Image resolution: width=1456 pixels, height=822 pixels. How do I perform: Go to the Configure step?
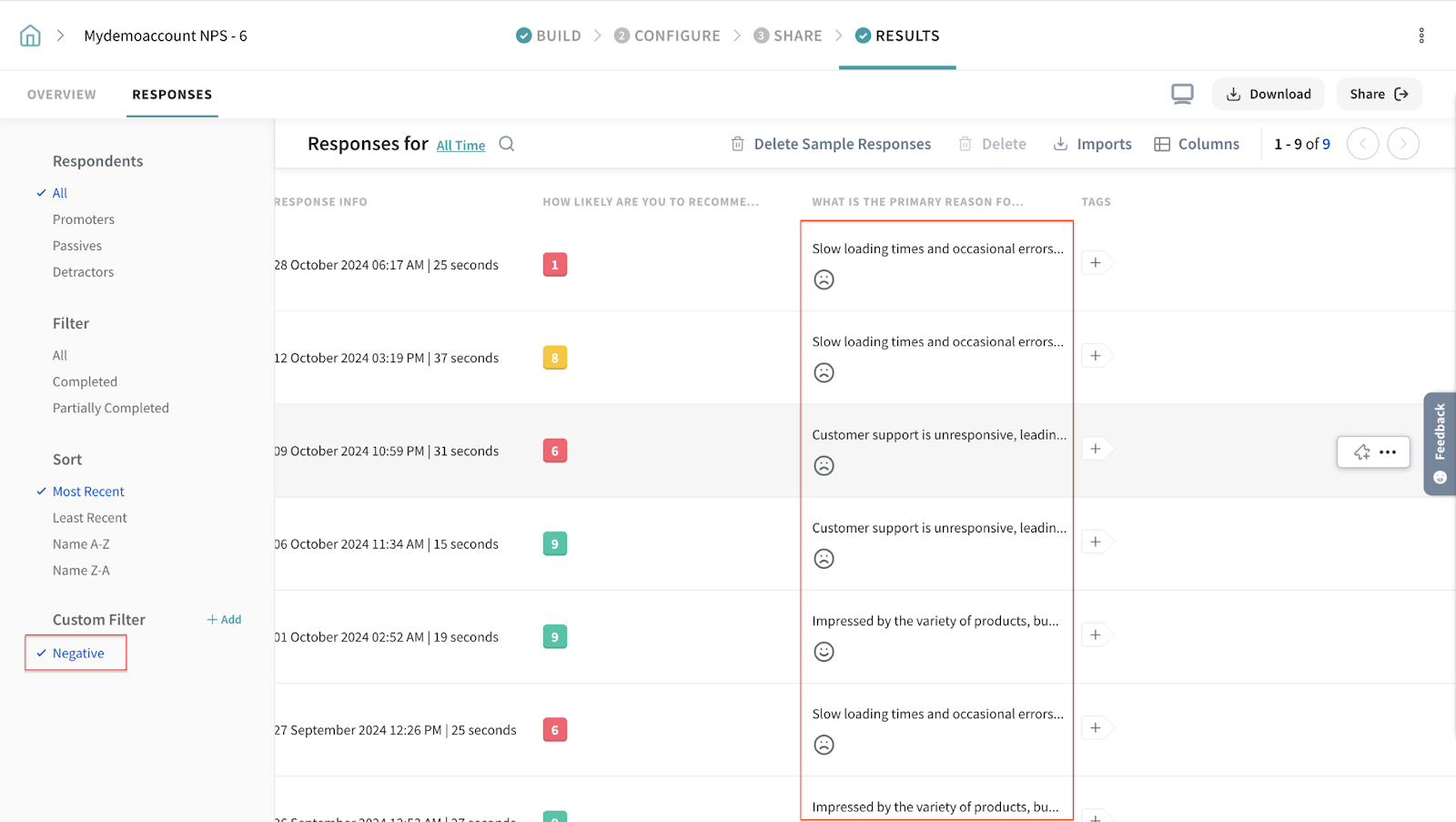pyautogui.click(x=667, y=36)
